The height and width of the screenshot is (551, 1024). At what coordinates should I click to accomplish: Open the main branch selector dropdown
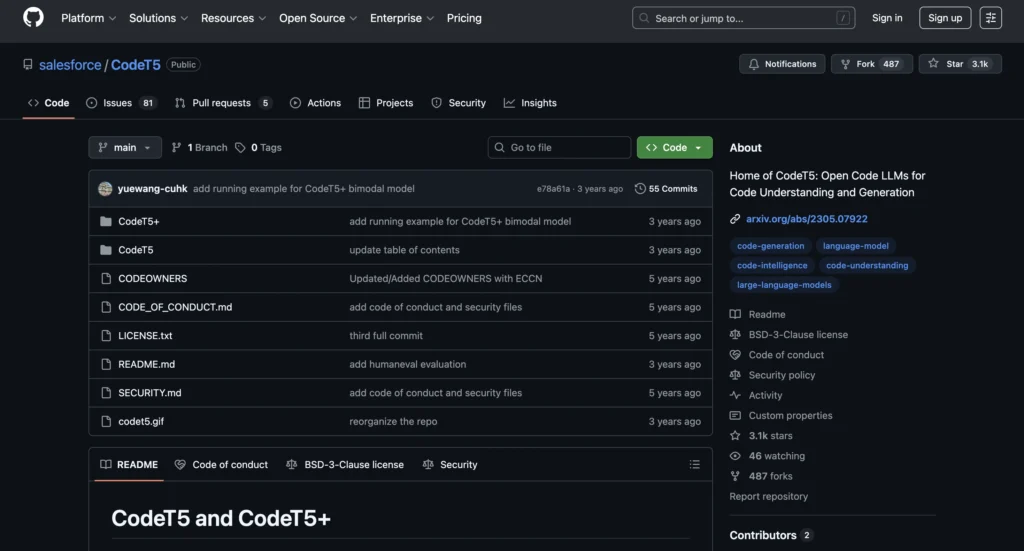click(125, 148)
